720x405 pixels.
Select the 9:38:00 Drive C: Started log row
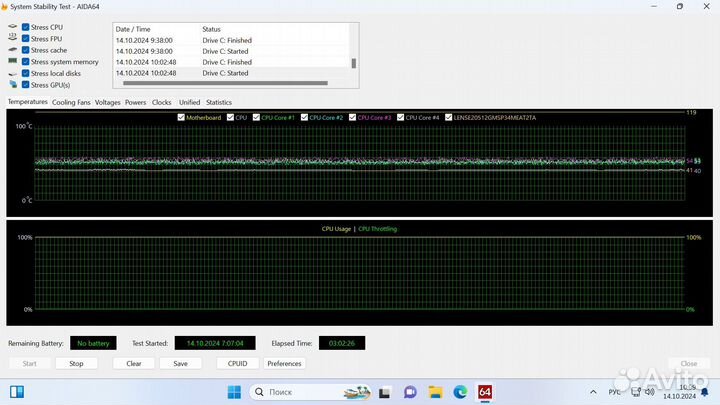click(231, 51)
